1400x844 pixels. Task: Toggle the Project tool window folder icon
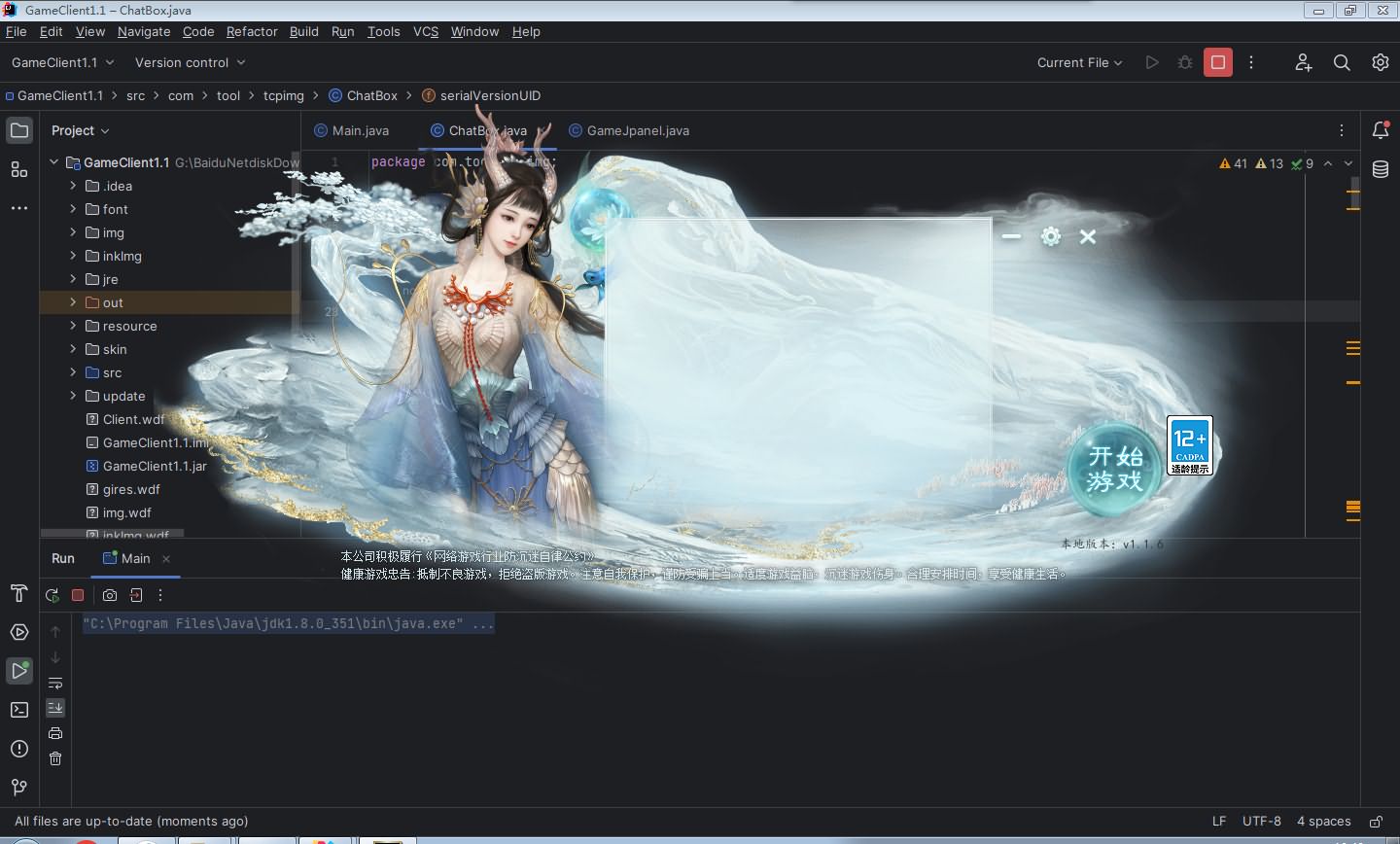coord(19,130)
